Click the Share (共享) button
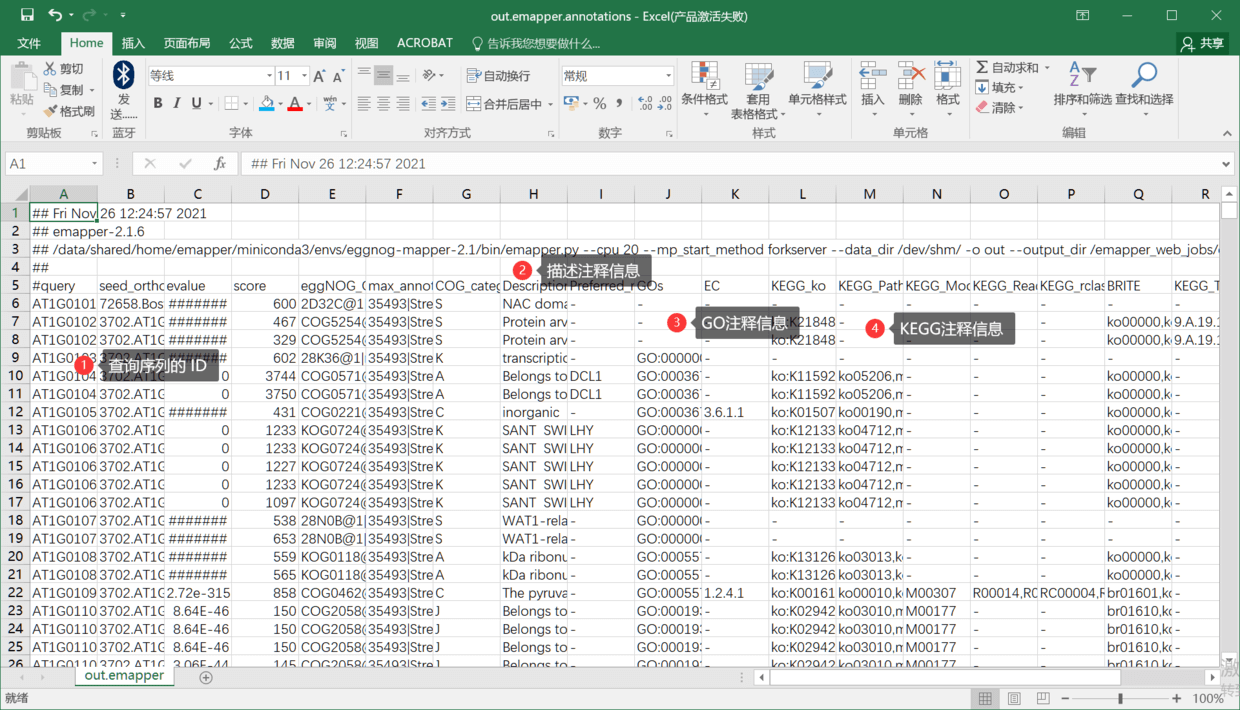Viewport: 1240px width, 710px height. [x=1202, y=43]
